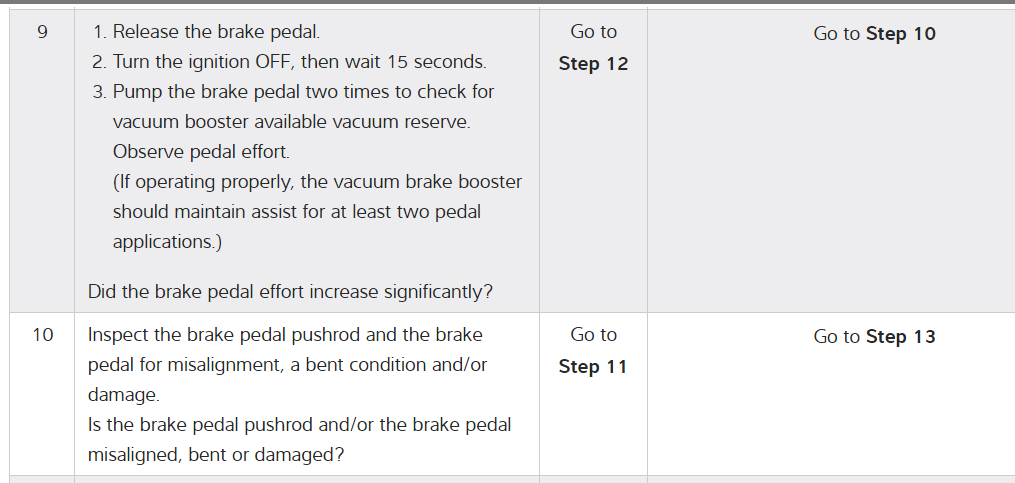Click the 'Inspect the brake pedal pushrod' line

(285, 335)
